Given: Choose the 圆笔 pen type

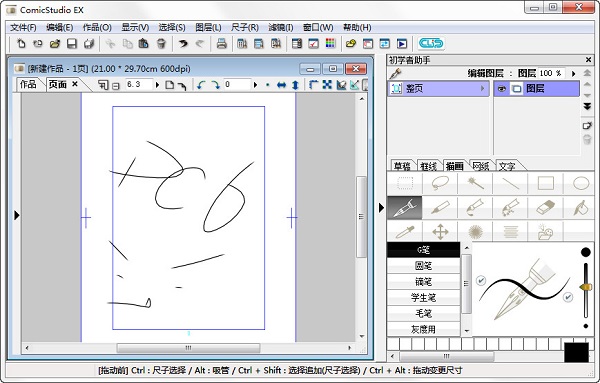Looking at the screenshot, I should pyautogui.click(x=423, y=266).
